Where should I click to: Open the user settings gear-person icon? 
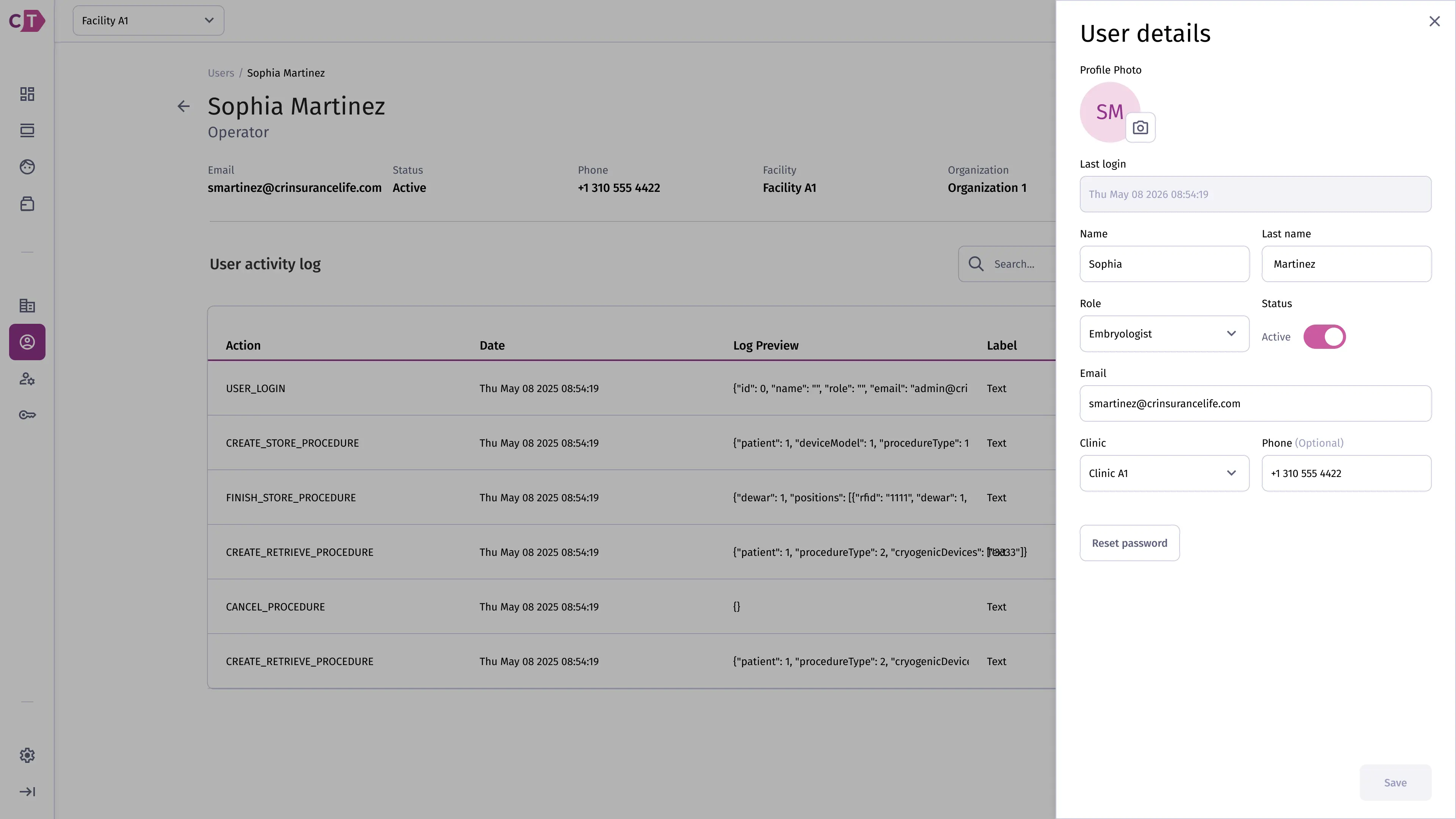[x=27, y=379]
